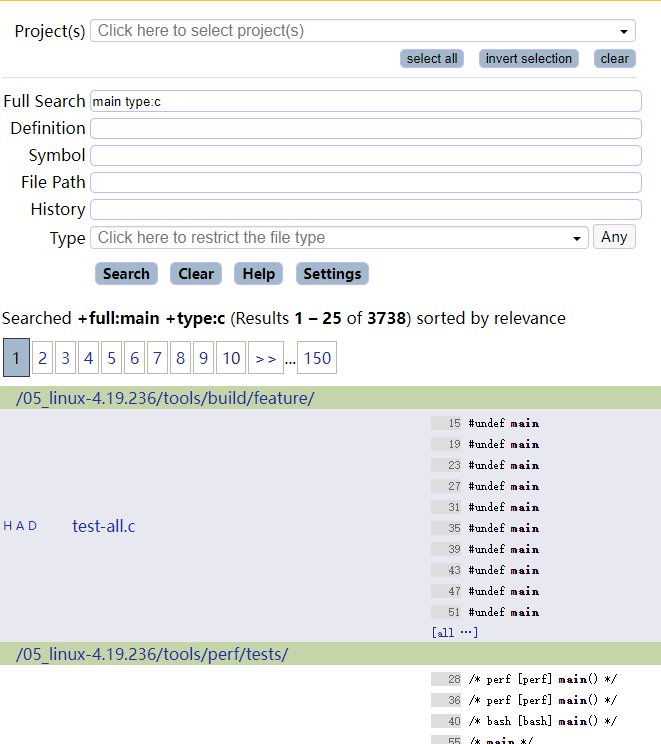Image resolution: width=661 pixels, height=744 pixels.
Task: Open line 23 #undef main match
Action: point(485,465)
